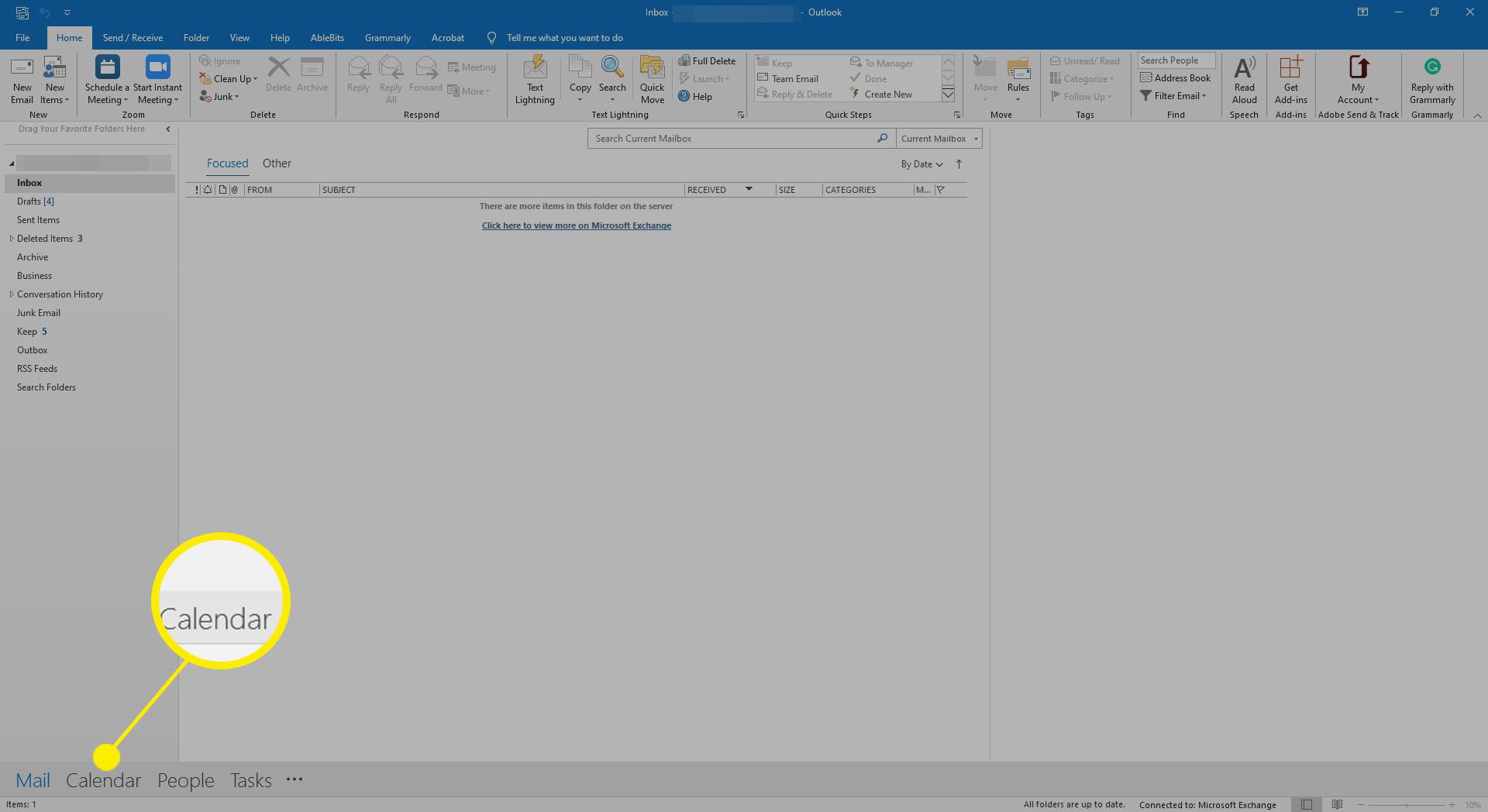Switch to People in navigation bar
Image resolution: width=1488 pixels, height=812 pixels.
point(186,780)
